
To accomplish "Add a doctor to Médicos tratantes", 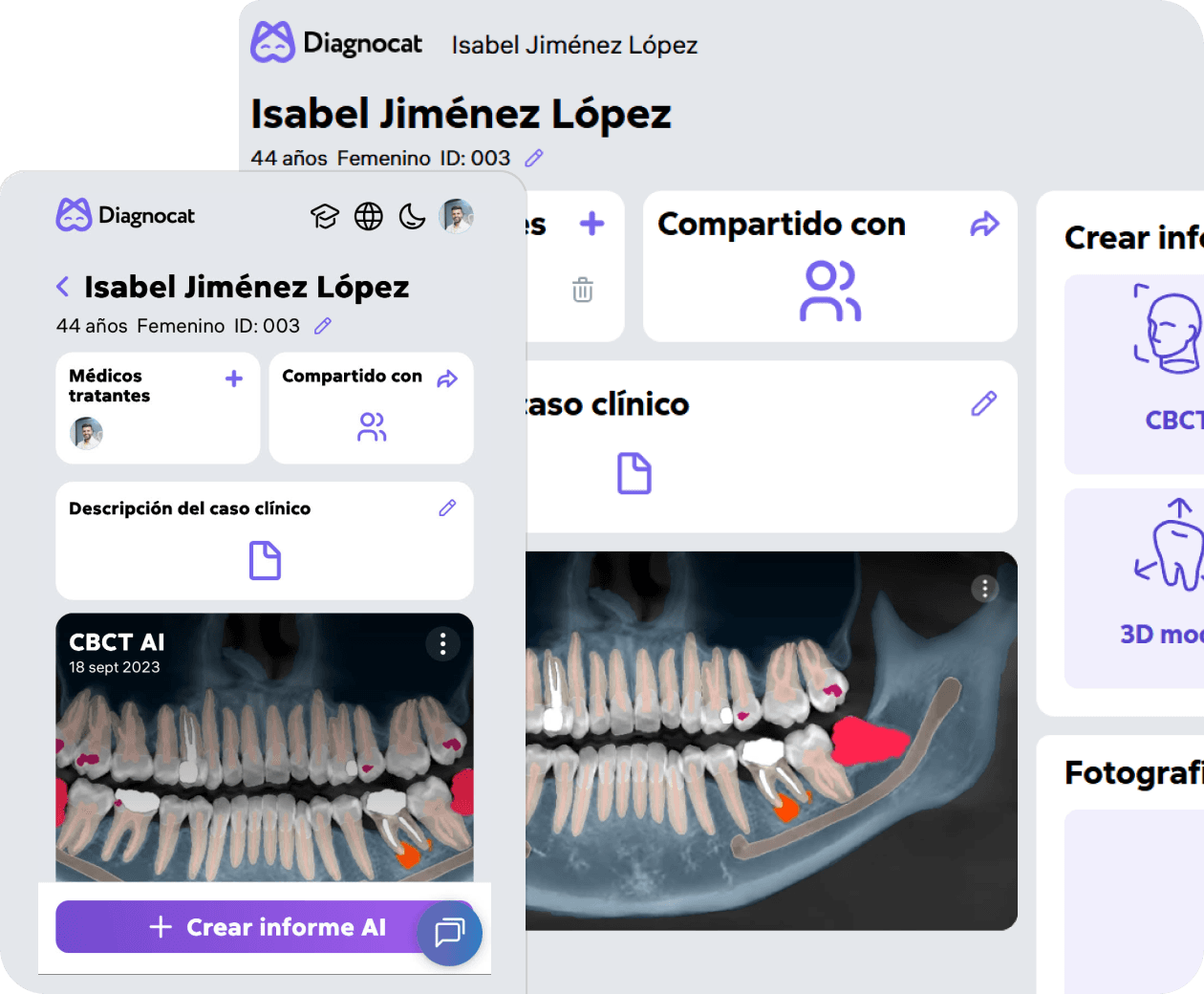I will pos(234,379).
